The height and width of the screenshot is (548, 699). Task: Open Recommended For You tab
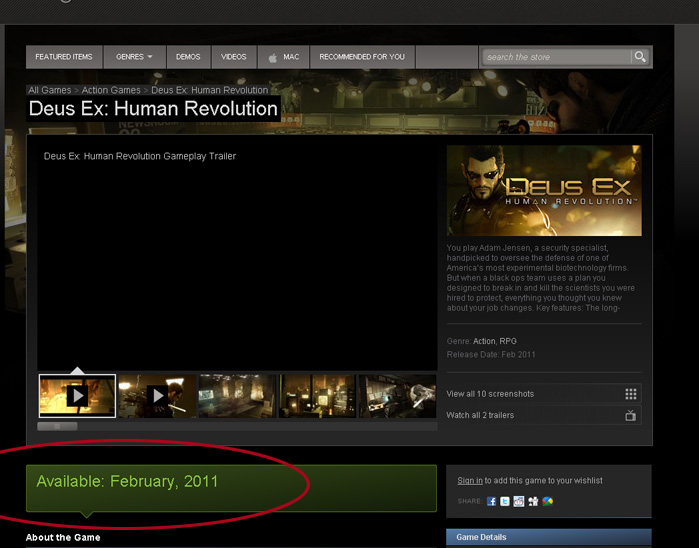(362, 57)
